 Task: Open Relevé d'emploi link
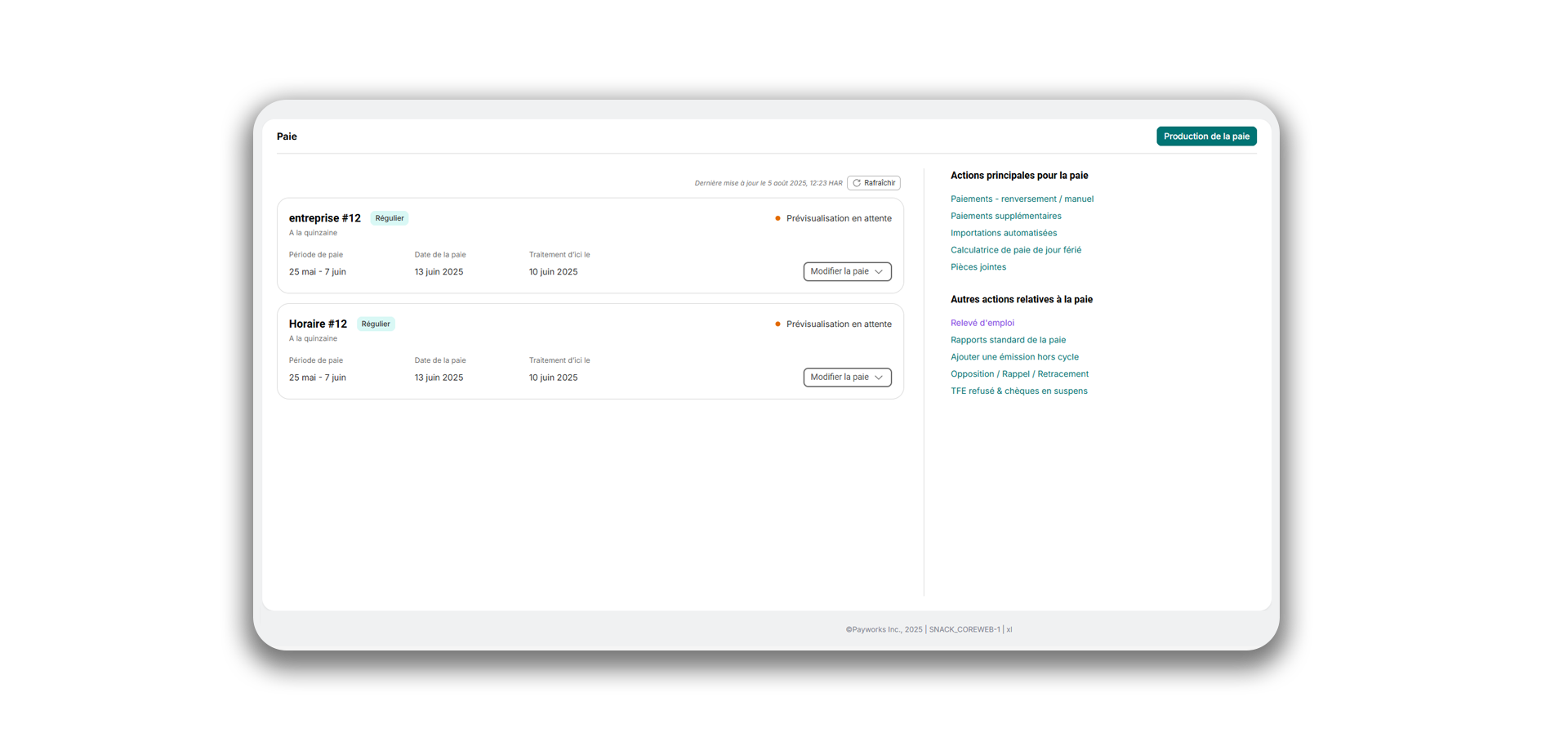click(982, 324)
